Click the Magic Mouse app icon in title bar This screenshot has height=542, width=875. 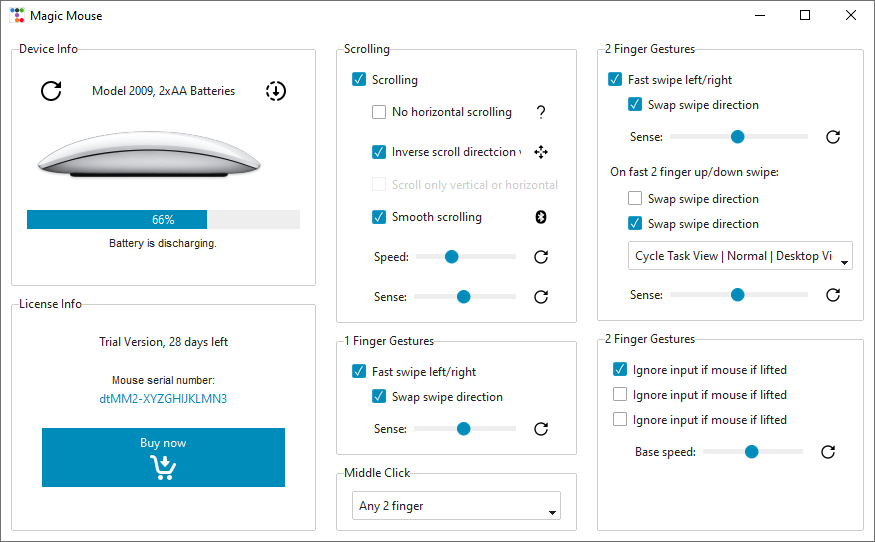(x=17, y=16)
